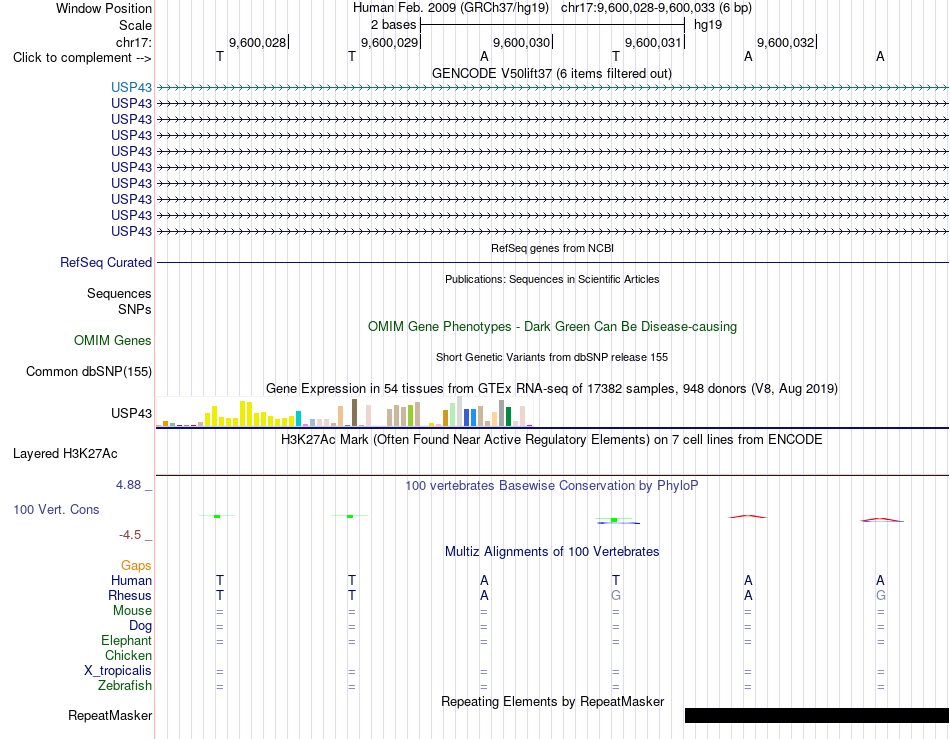
Task: Open 'RefSeq genes from NCBI' track title
Action: tap(552, 248)
